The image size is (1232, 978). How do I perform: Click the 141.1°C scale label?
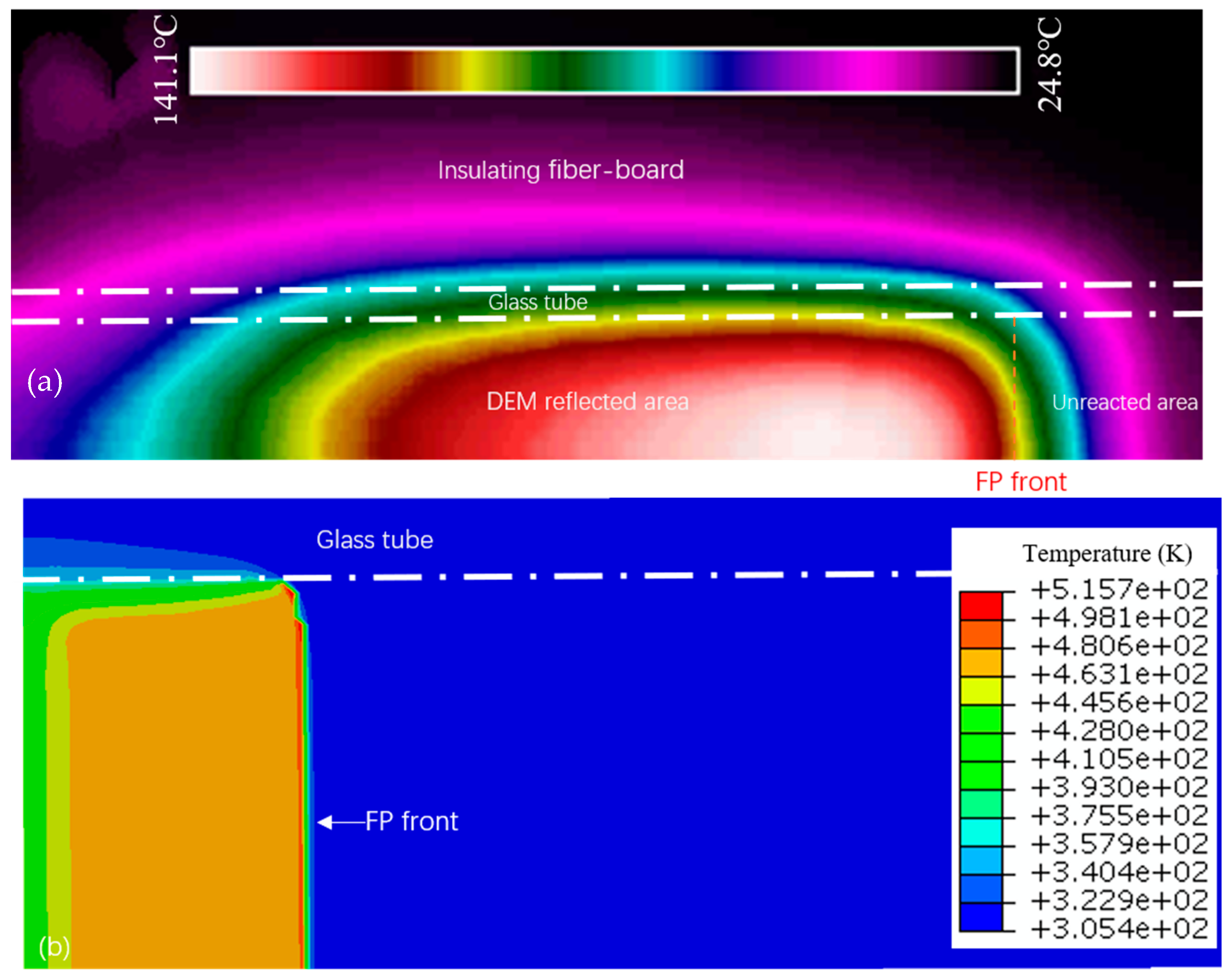pos(166,70)
